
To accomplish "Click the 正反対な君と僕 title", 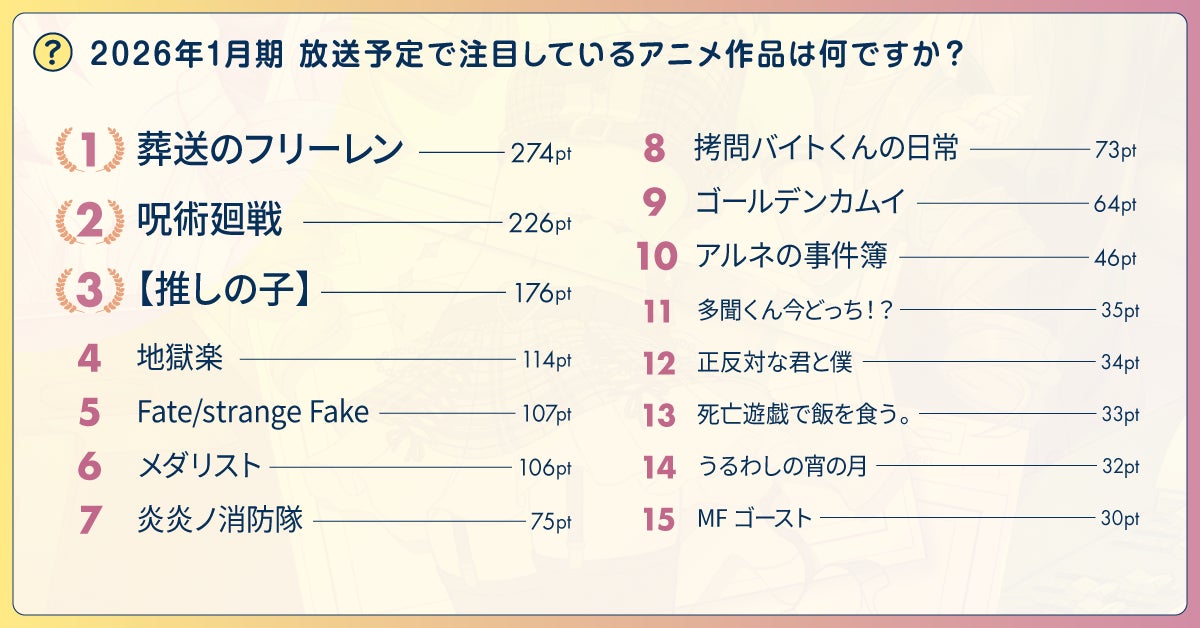I will point(775,362).
